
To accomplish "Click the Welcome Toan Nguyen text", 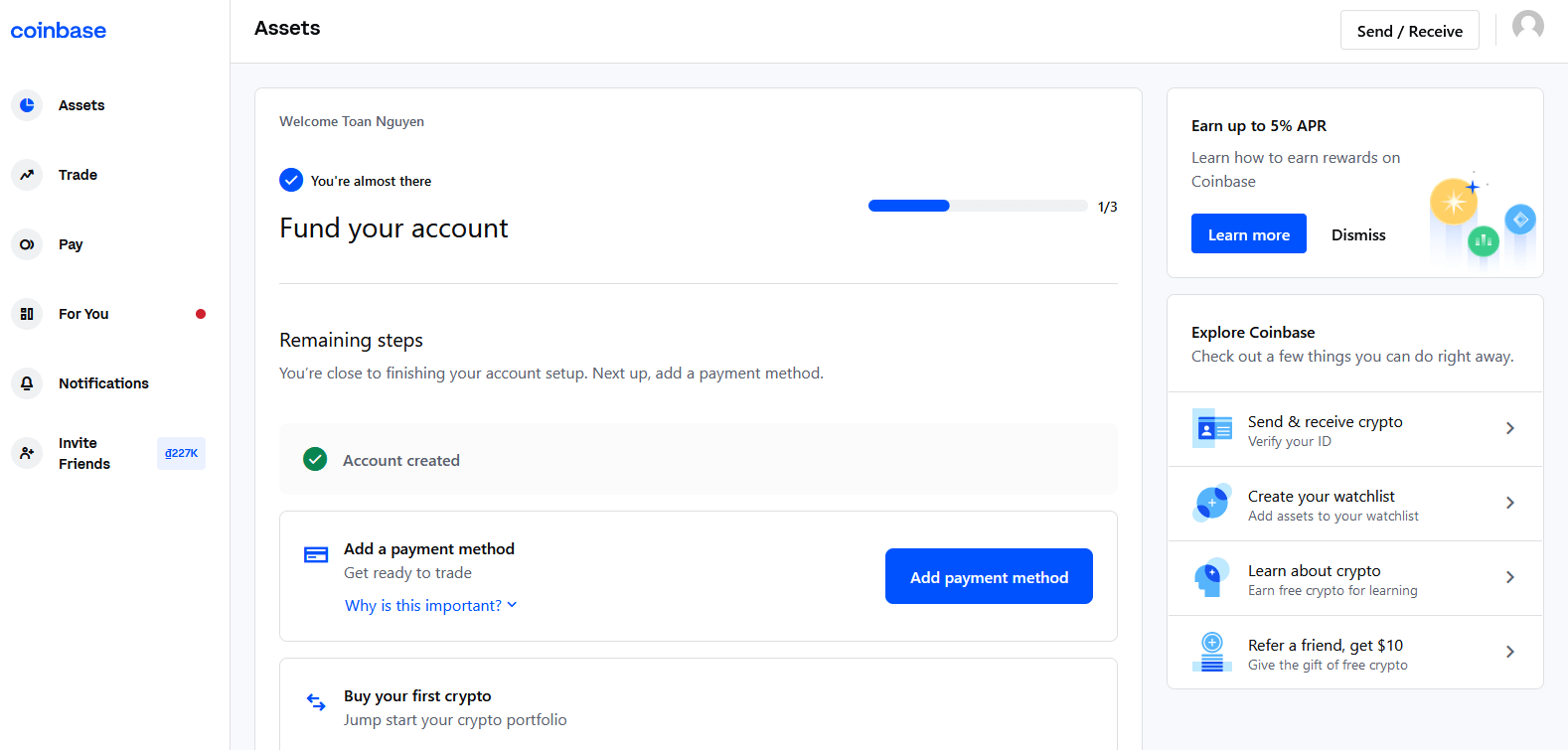I will [352, 121].
